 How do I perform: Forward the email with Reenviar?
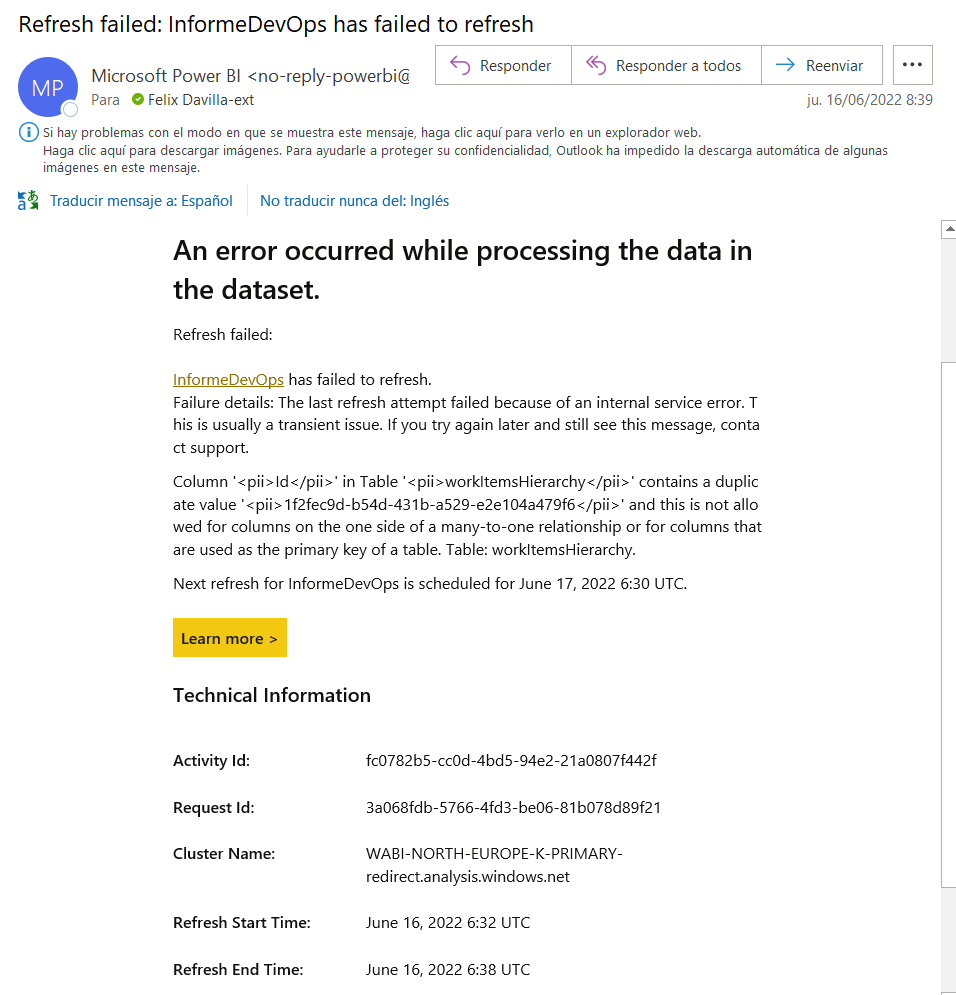[x=822, y=65]
